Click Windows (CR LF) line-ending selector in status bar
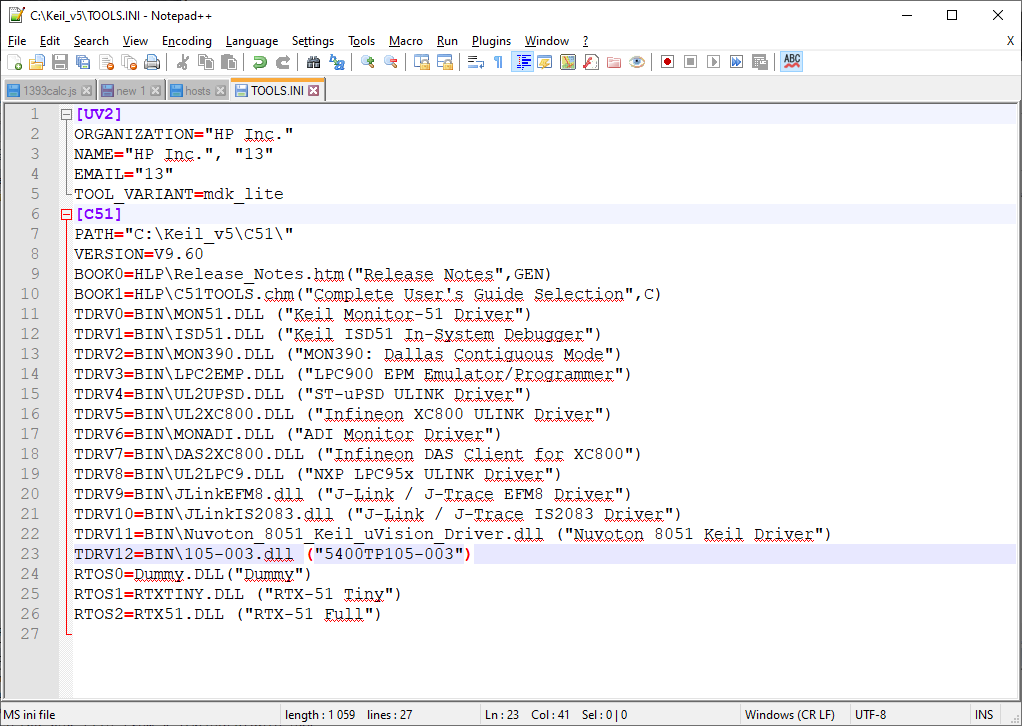1022x726 pixels. click(x=790, y=715)
